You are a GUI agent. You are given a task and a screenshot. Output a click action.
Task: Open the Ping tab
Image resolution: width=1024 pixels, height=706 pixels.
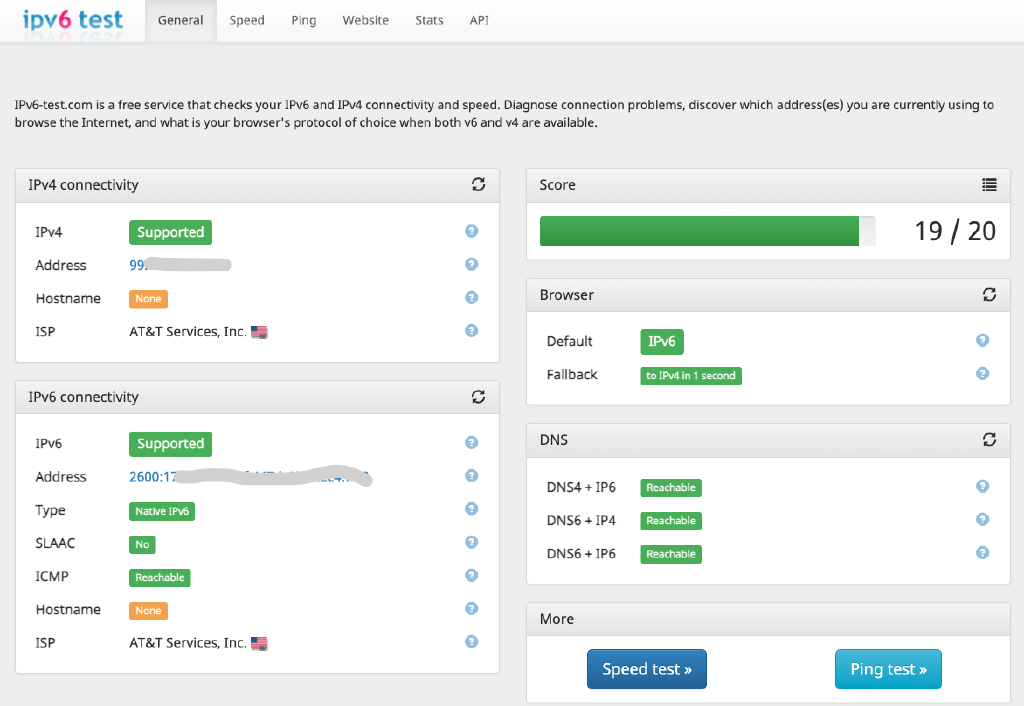pyautogui.click(x=304, y=20)
